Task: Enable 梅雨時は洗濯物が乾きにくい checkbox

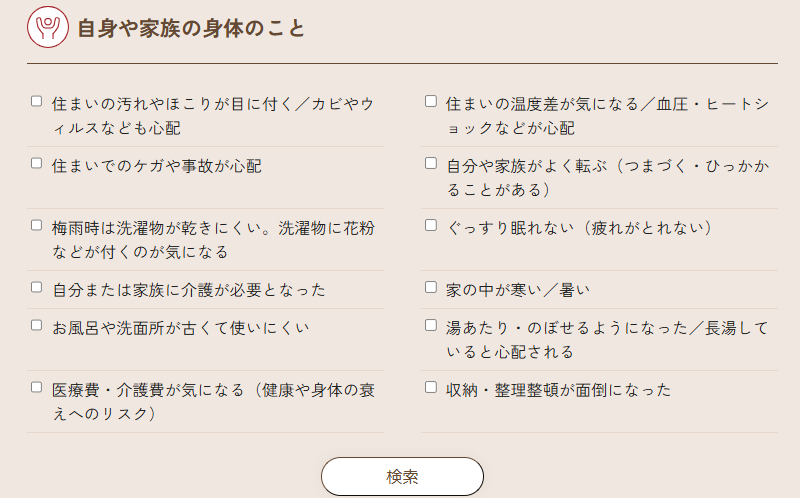Action: [37, 225]
